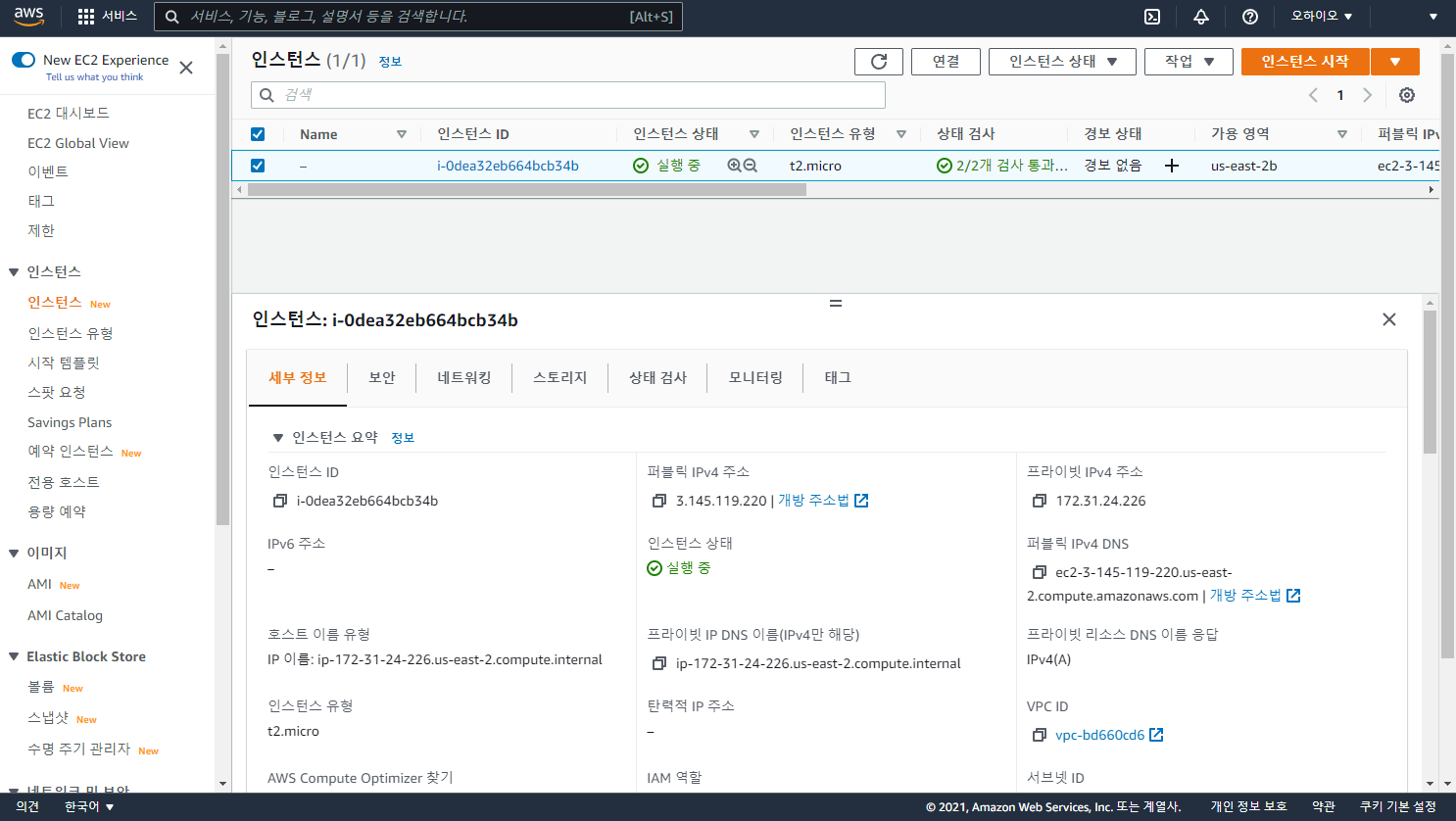Refresh the instances list
The width and height of the screenshot is (1456, 821).
[x=879, y=62]
